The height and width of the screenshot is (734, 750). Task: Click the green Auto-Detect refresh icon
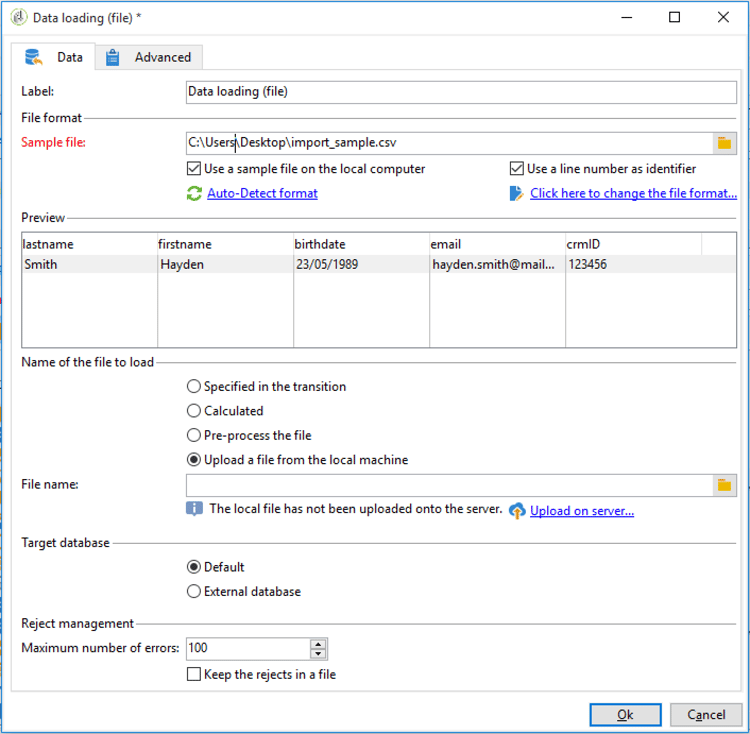194,194
